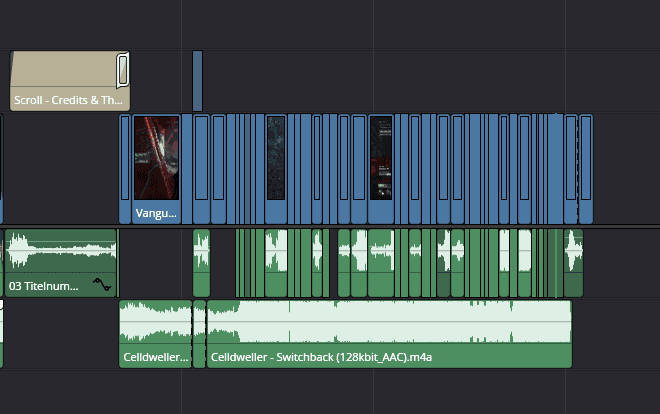660x414 pixels.
Task: Click the Vanguard clip name label
Action: 156,214
